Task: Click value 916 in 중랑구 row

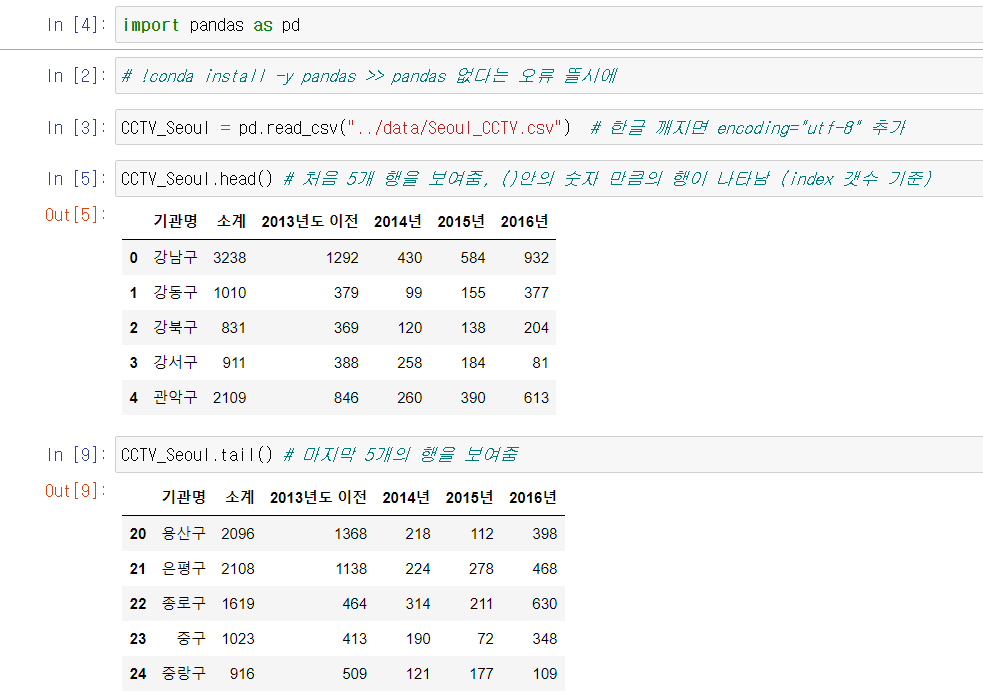Action: coord(242,674)
